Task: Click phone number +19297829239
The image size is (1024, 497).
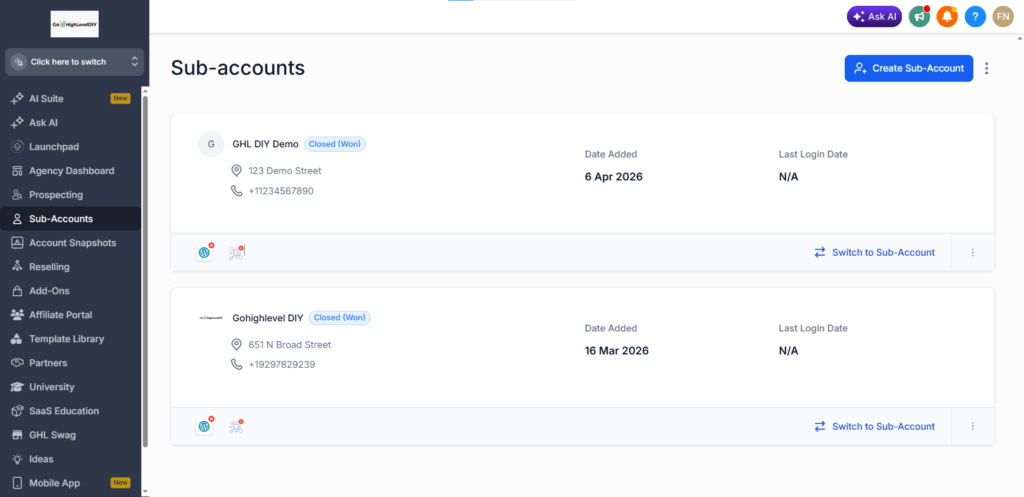Action: 281,364
